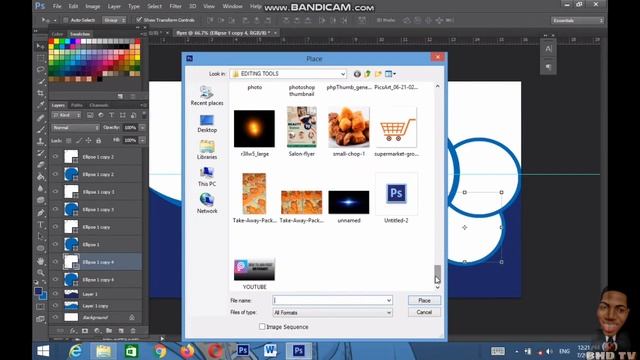Open Libraries in Place dialog sidebar
This screenshot has height=360, width=640.
pos(207,150)
